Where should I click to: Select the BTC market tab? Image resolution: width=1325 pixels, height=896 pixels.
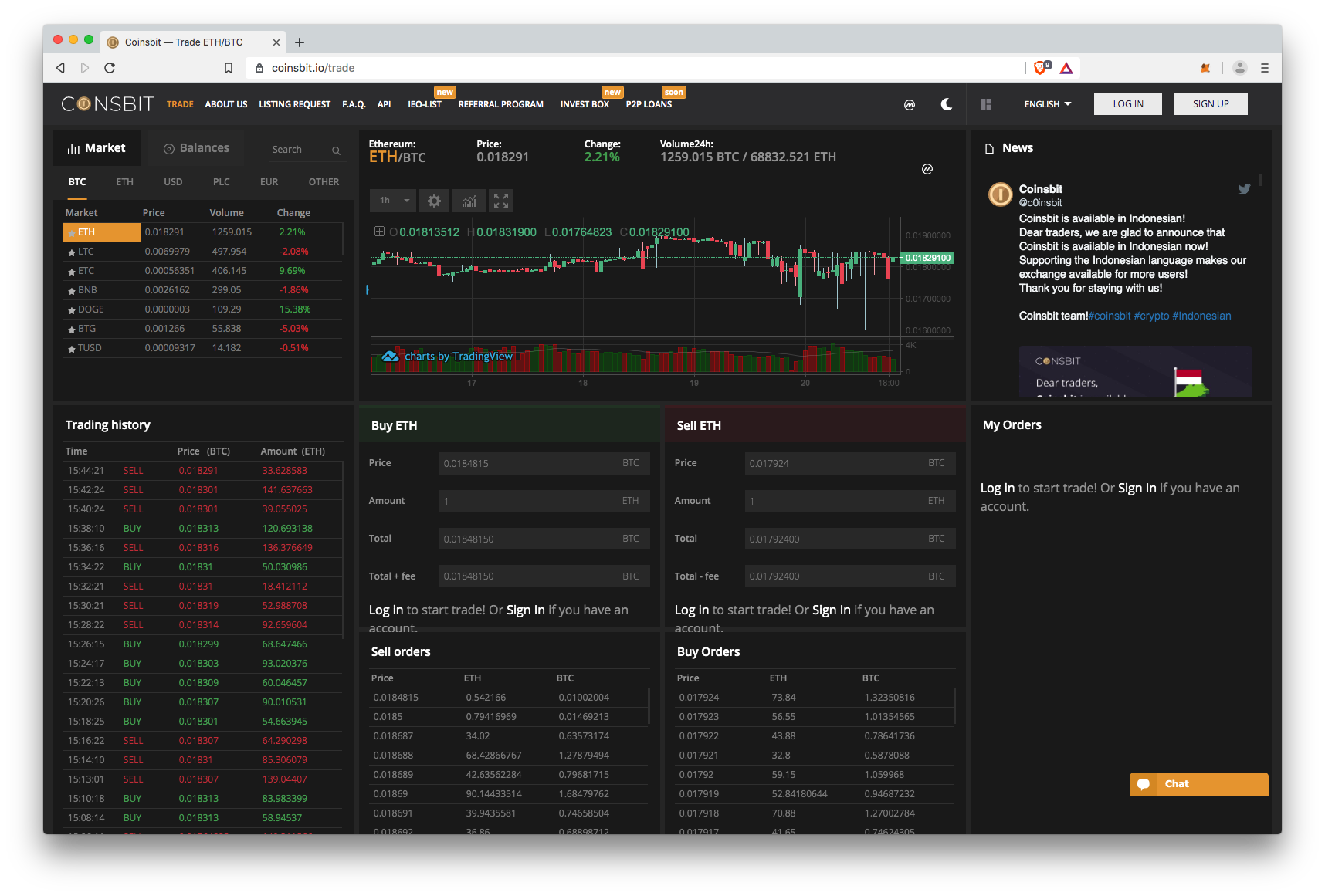[77, 182]
